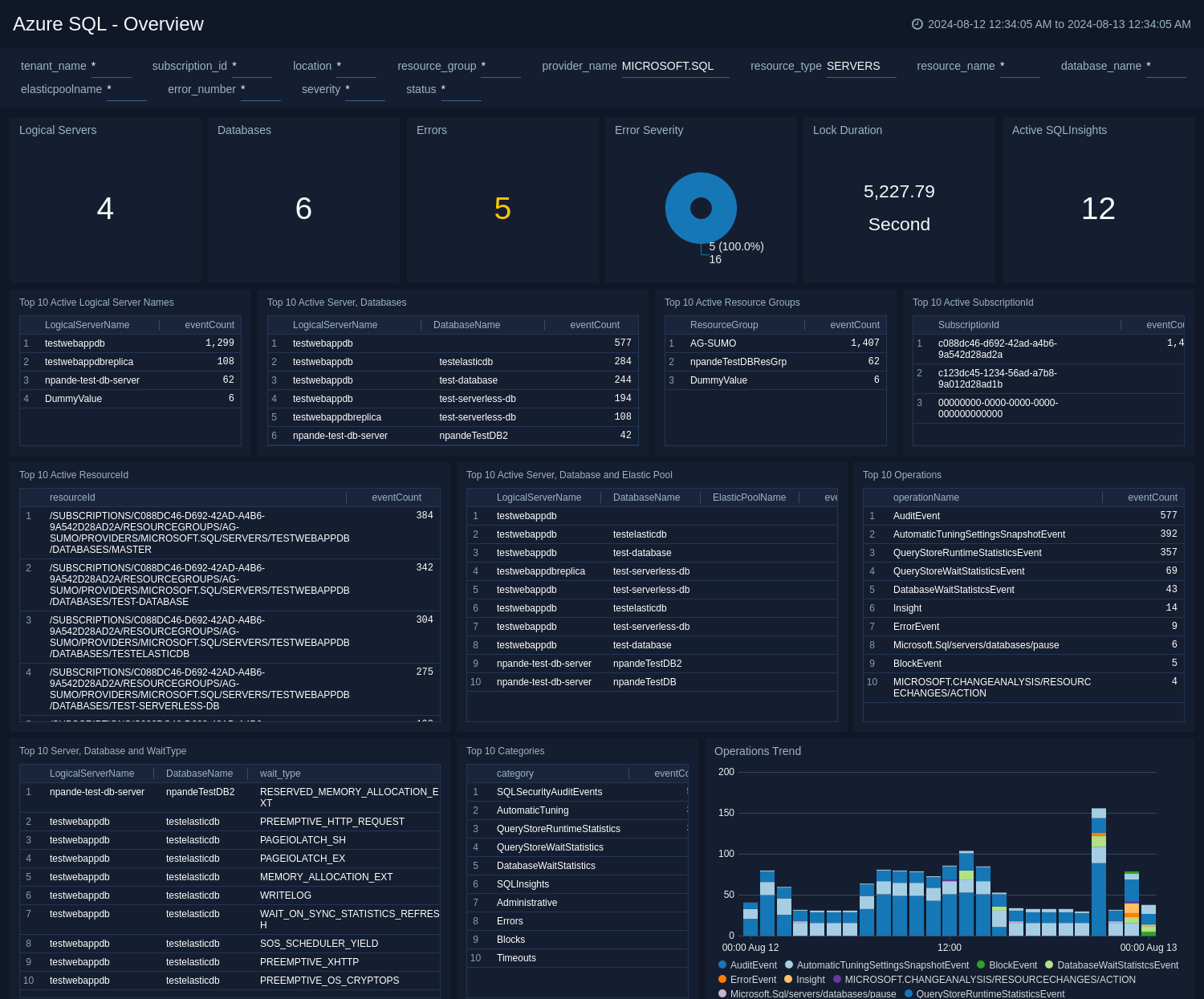Select QueryStoreWaitStatisticsEvent operation row
The width and height of the screenshot is (1204, 999).
coord(1023,571)
